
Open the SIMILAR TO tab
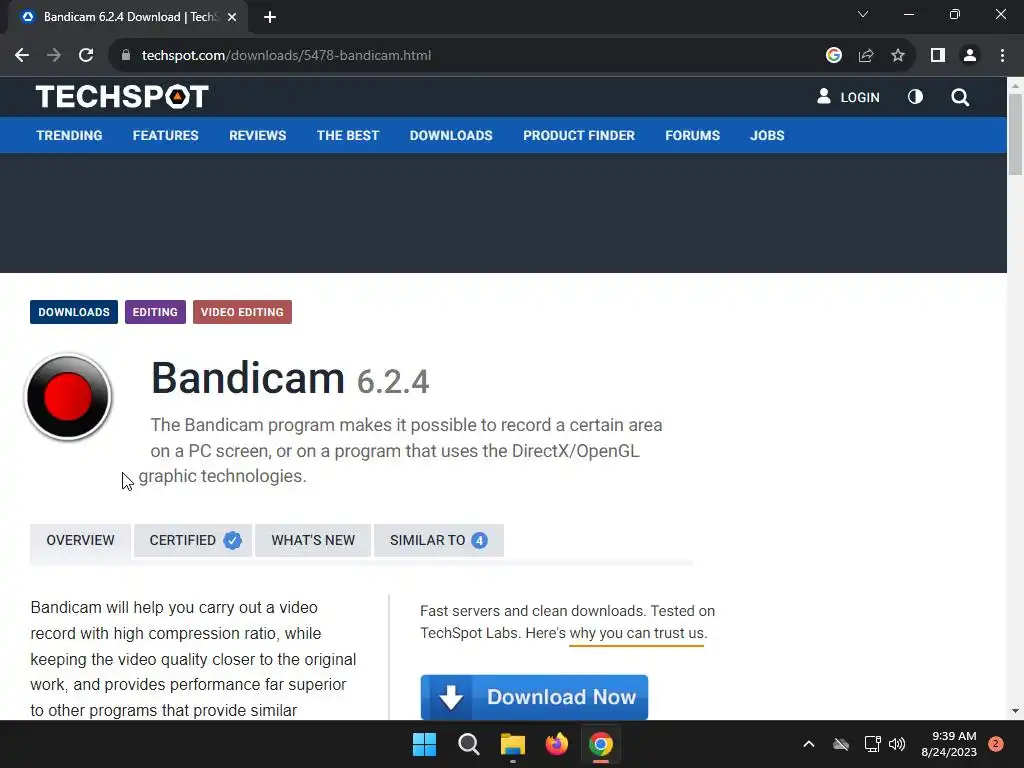coord(439,541)
